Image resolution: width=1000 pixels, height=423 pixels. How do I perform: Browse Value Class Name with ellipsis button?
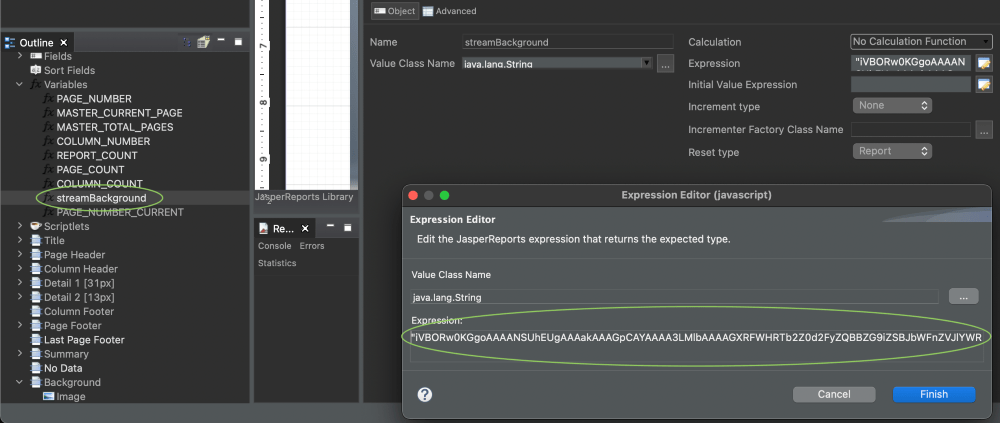point(664,64)
